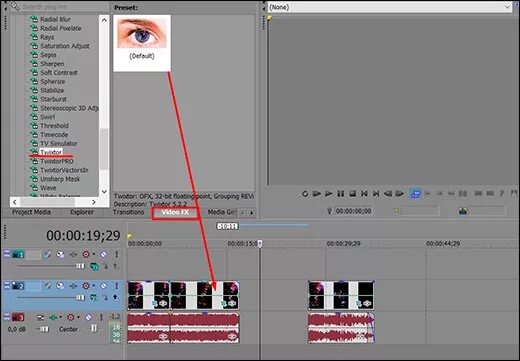
Task: Select the TwixtorPRO plug-in
Action: click(x=57, y=161)
